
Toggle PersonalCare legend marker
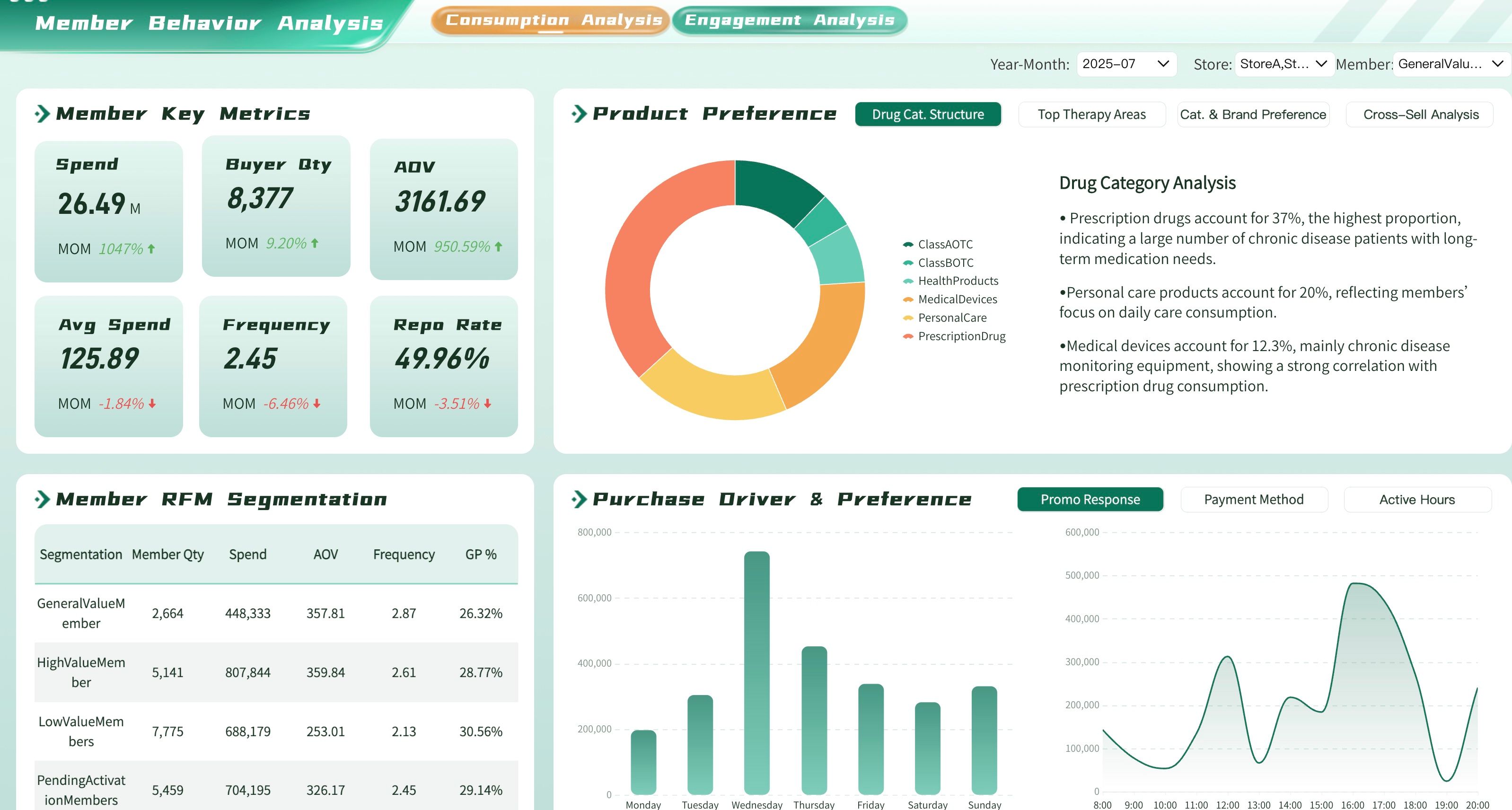click(908, 317)
